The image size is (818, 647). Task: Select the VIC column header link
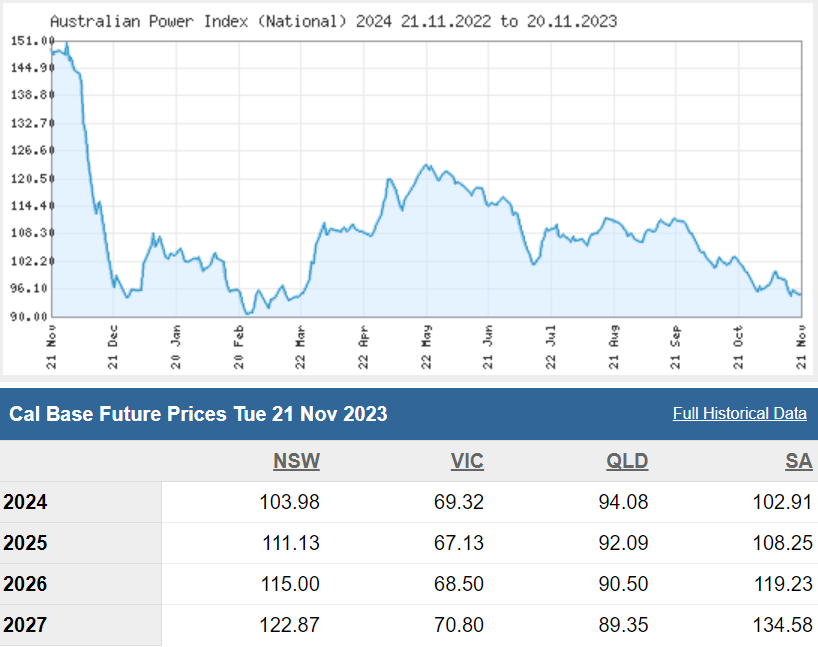point(466,461)
